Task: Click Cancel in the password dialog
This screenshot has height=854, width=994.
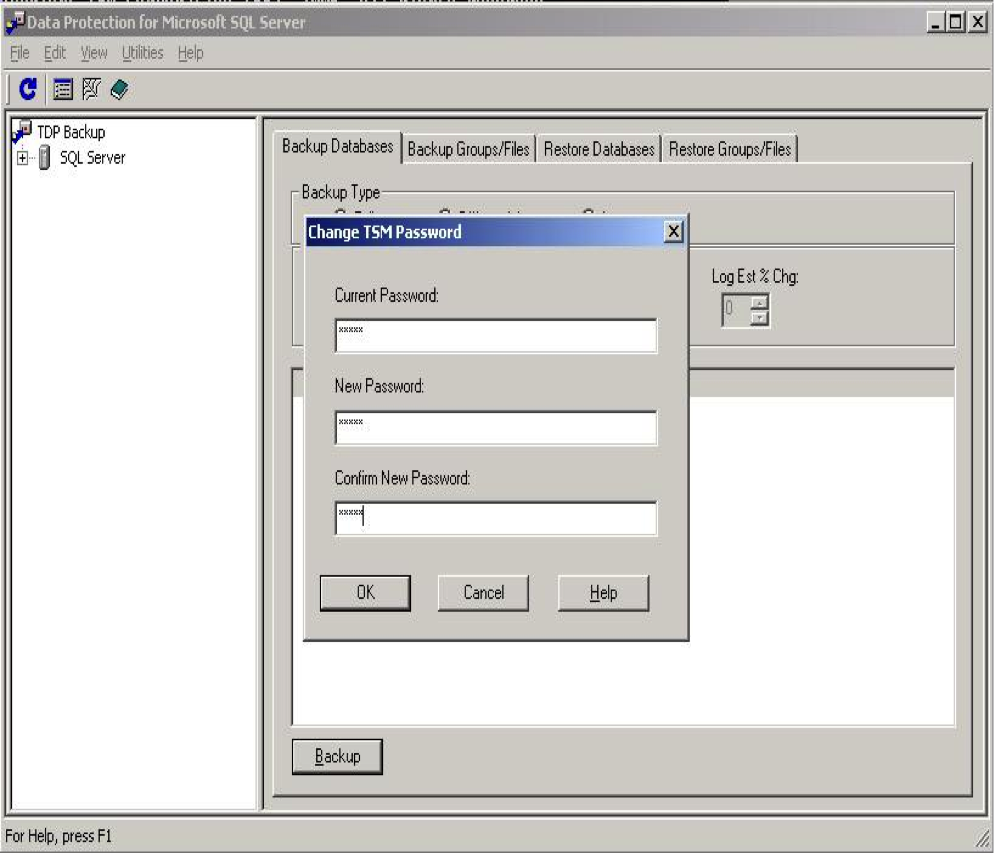Action: pos(483,593)
